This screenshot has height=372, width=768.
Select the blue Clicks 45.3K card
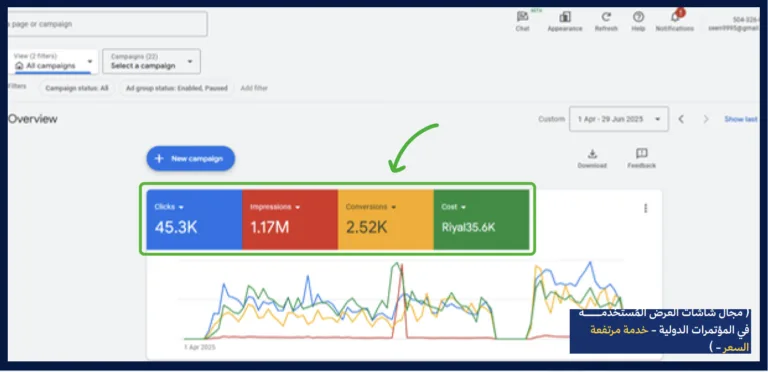pyautogui.click(x=194, y=220)
